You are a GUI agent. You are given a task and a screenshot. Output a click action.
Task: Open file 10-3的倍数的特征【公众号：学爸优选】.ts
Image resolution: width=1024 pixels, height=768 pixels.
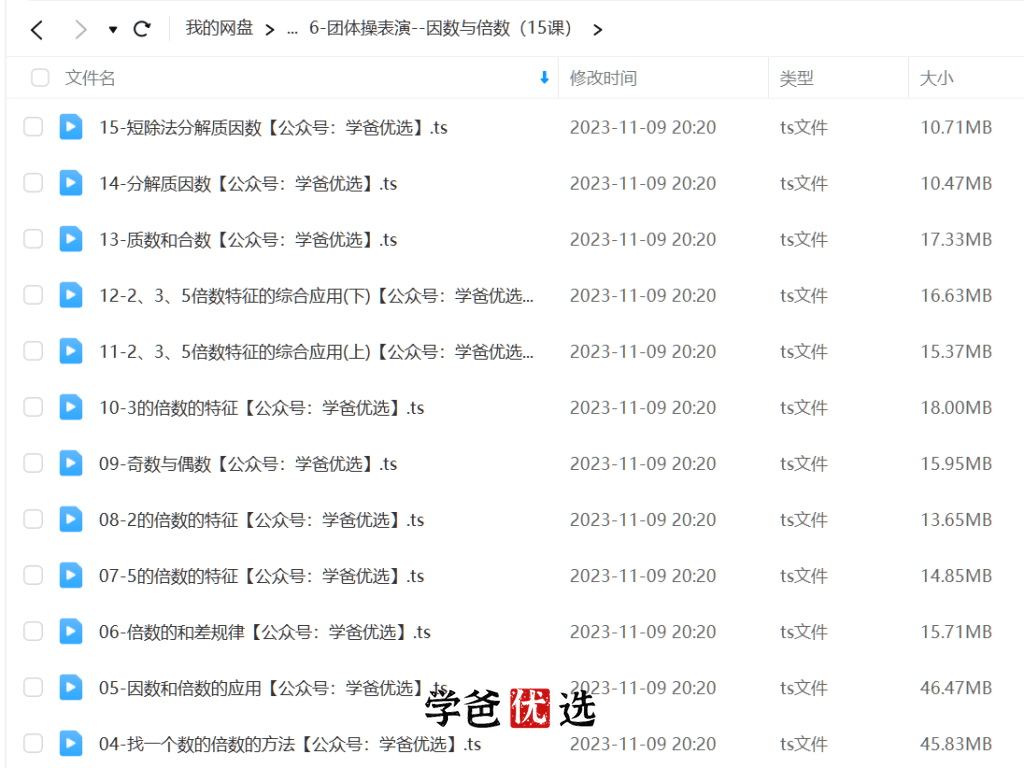pyautogui.click(x=261, y=408)
